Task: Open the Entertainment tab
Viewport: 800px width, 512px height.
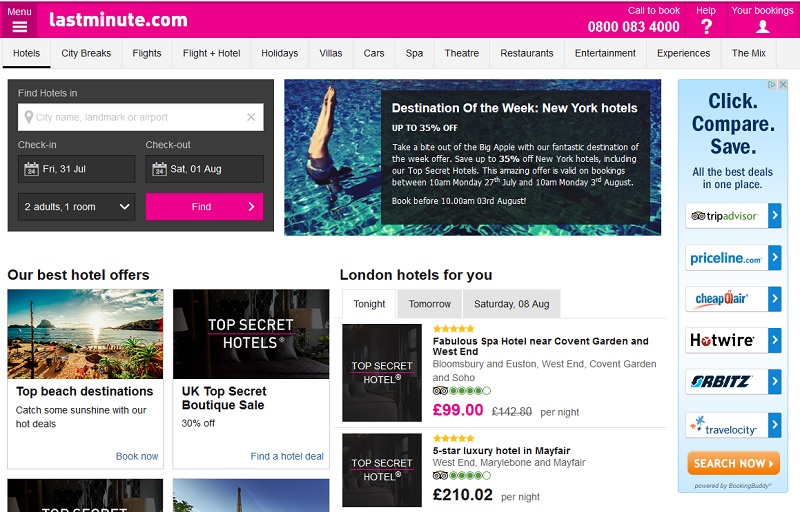Action: [x=606, y=54]
